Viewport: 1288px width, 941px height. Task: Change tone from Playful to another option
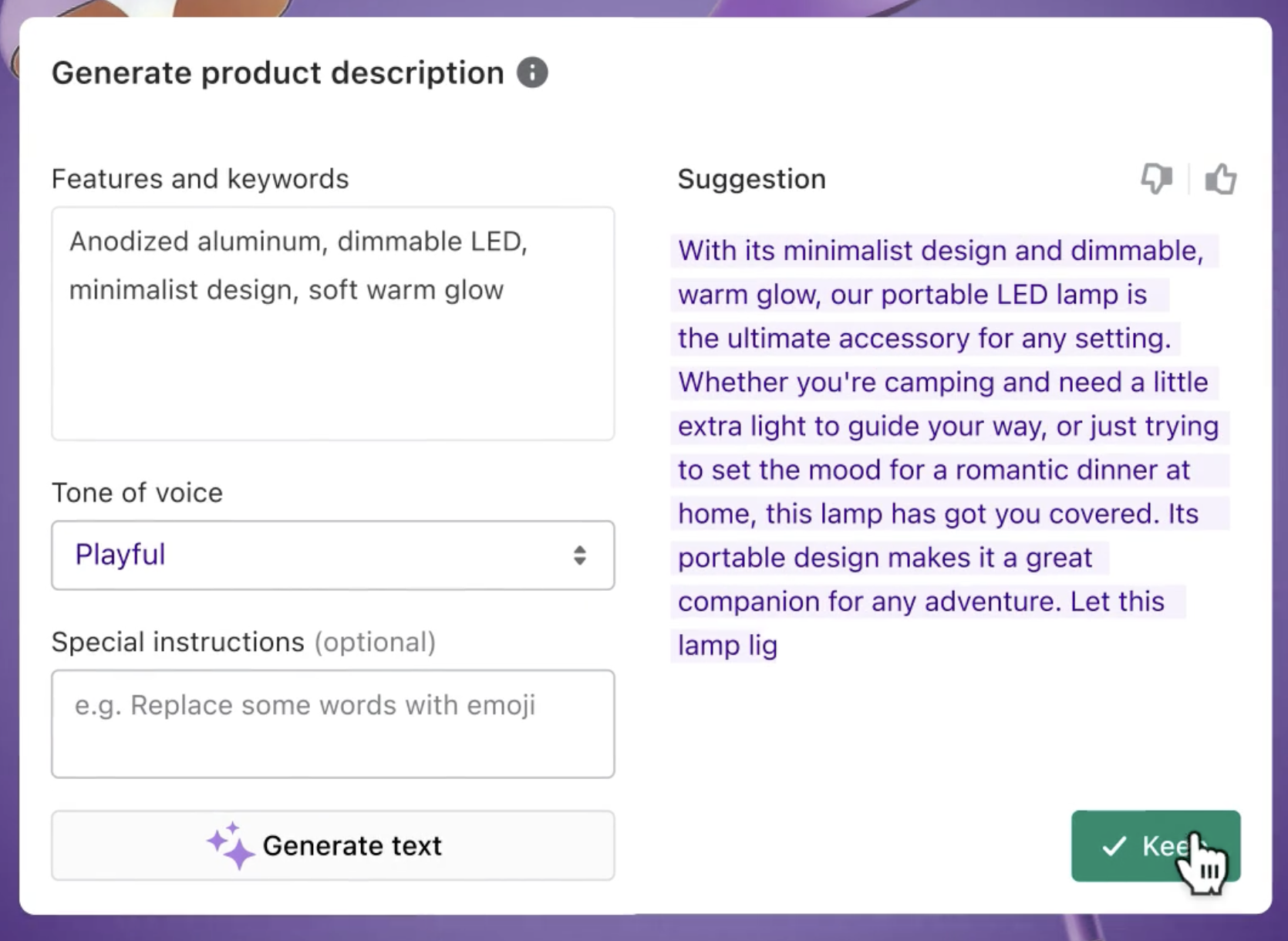(332, 555)
